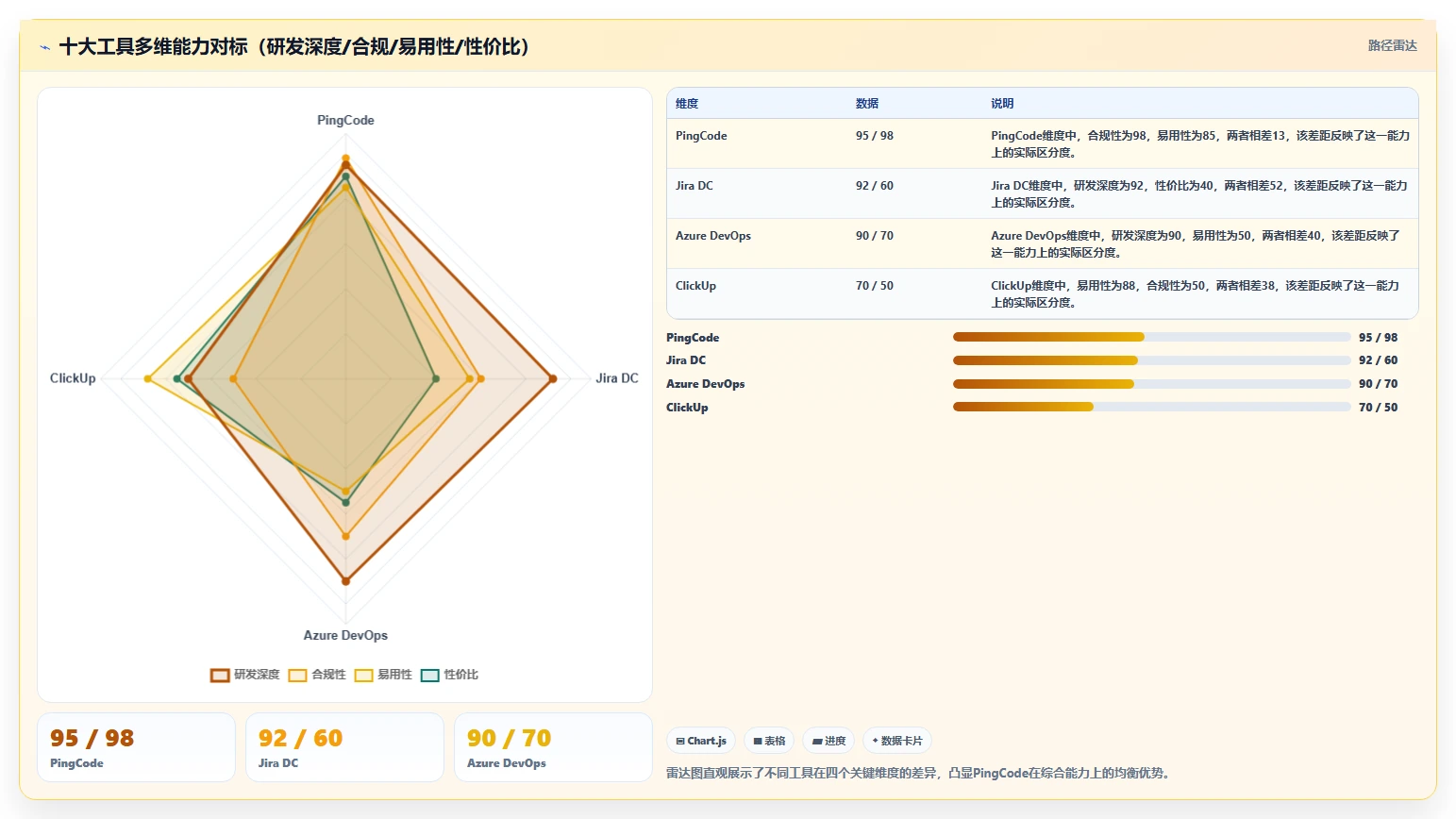
Task: Click the ClickUp description text in table
Action: (1196, 294)
